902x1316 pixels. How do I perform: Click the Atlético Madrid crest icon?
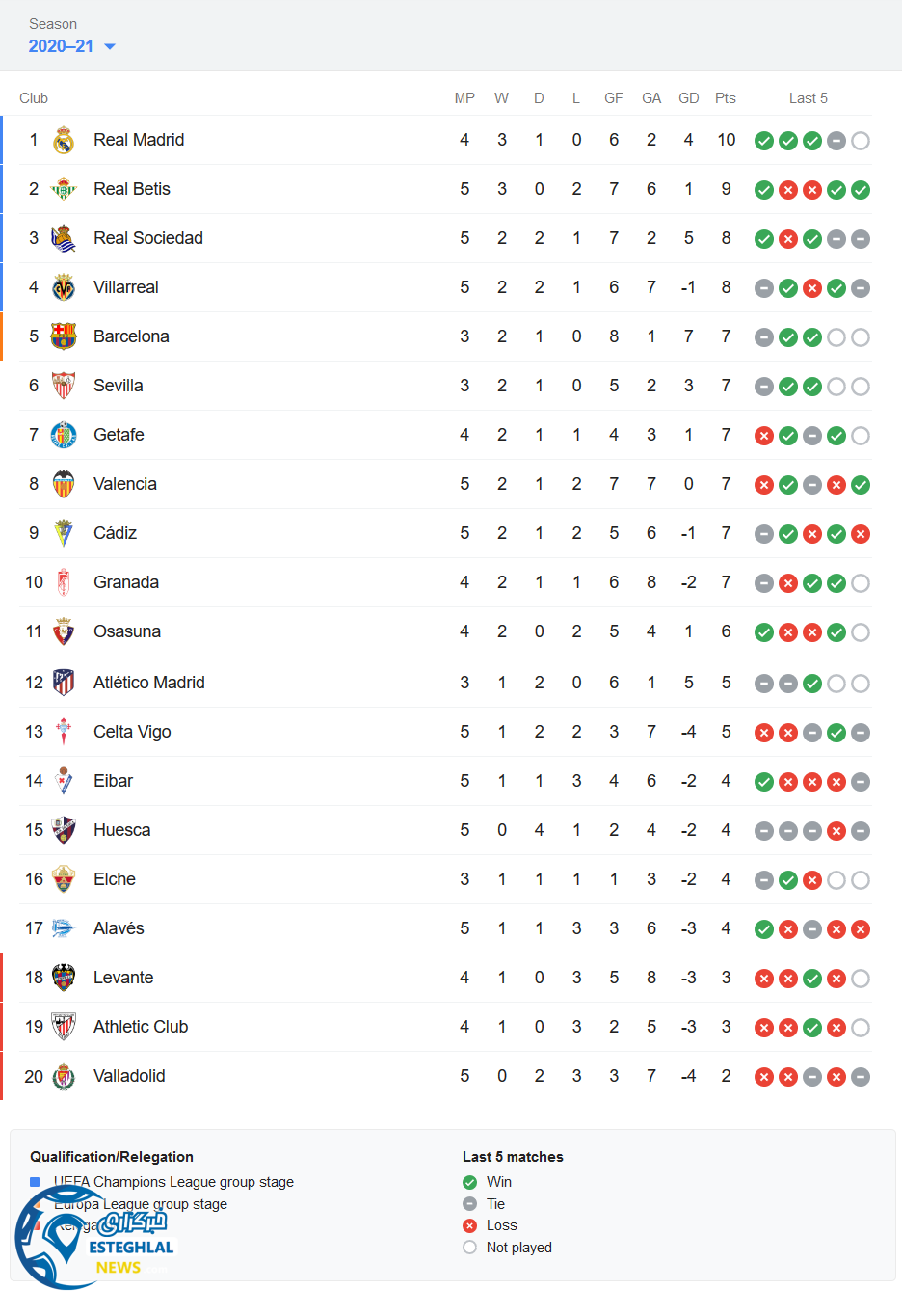coord(64,683)
